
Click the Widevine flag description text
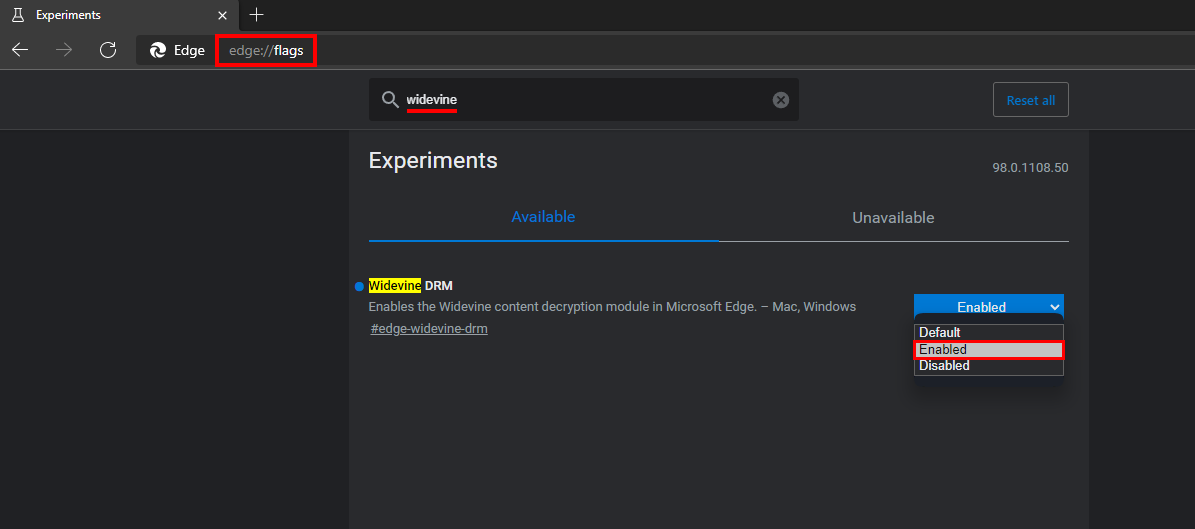[612, 306]
